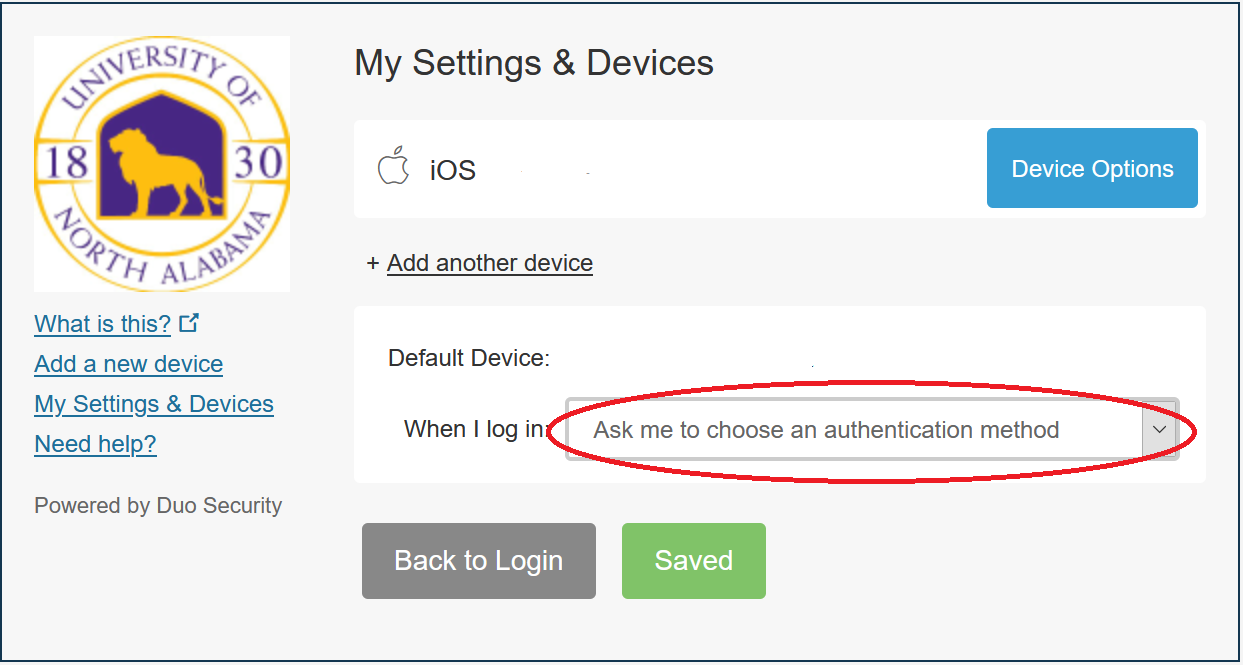Open the What is this? link
The height and width of the screenshot is (665, 1243).
[103, 324]
